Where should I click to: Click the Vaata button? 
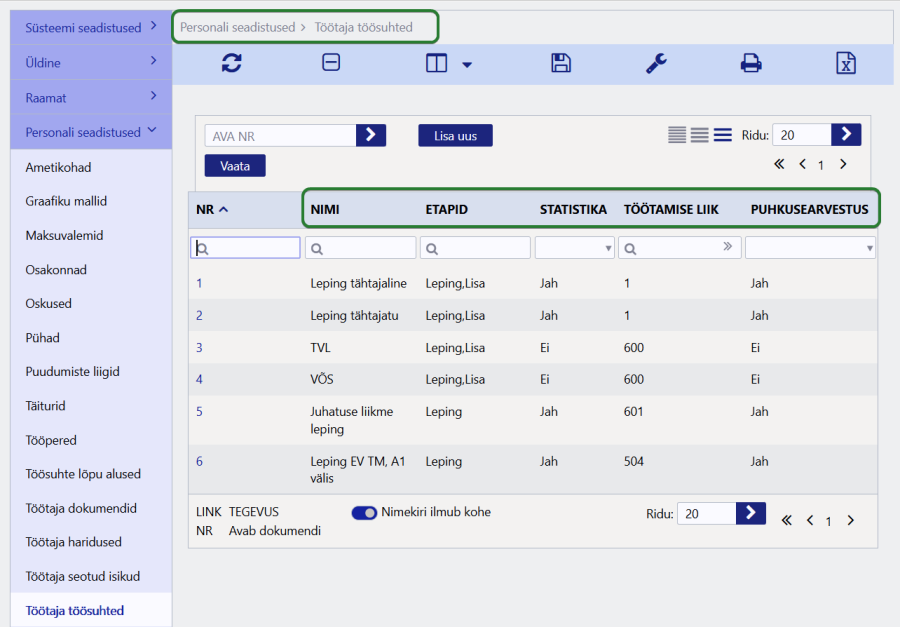coord(235,166)
